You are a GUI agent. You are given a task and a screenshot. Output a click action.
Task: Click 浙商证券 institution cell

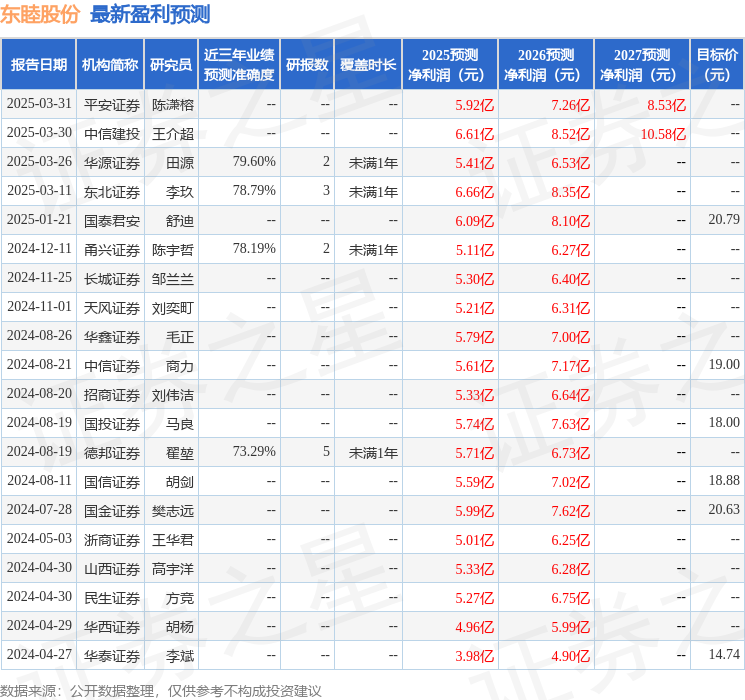pyautogui.click(x=112, y=540)
